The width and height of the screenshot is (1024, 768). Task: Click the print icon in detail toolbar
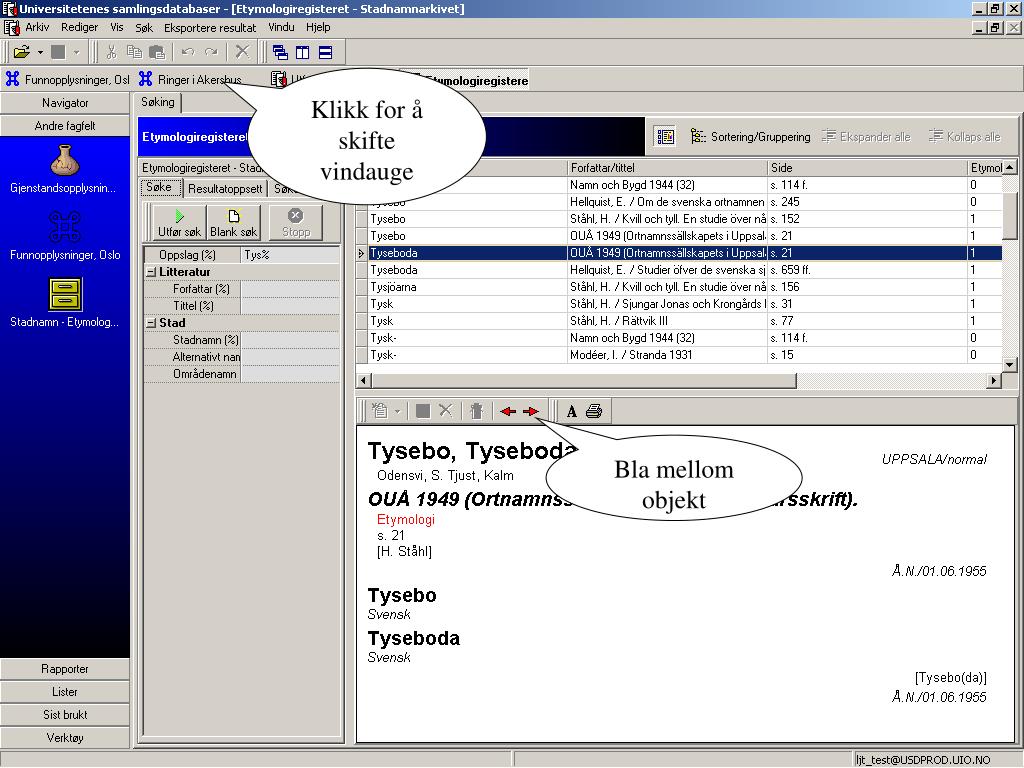[594, 411]
